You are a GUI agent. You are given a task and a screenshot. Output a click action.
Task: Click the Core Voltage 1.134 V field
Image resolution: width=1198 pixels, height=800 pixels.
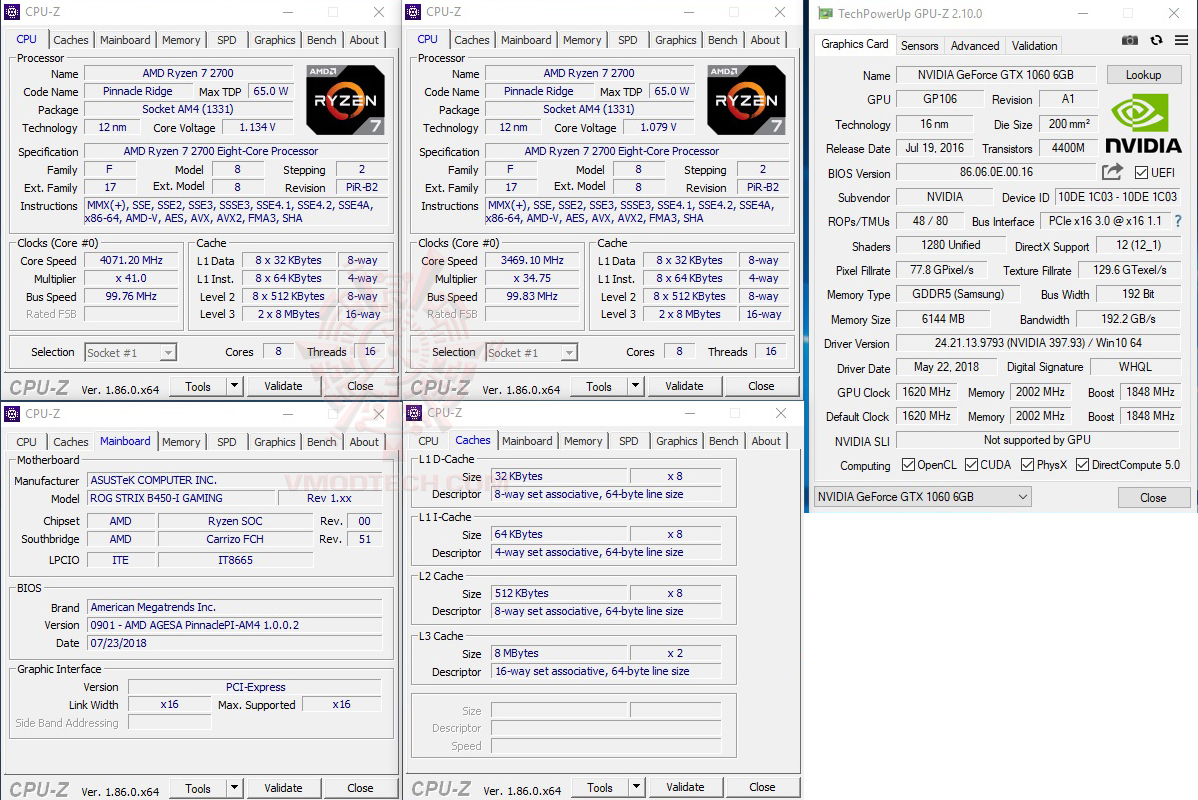[257, 128]
